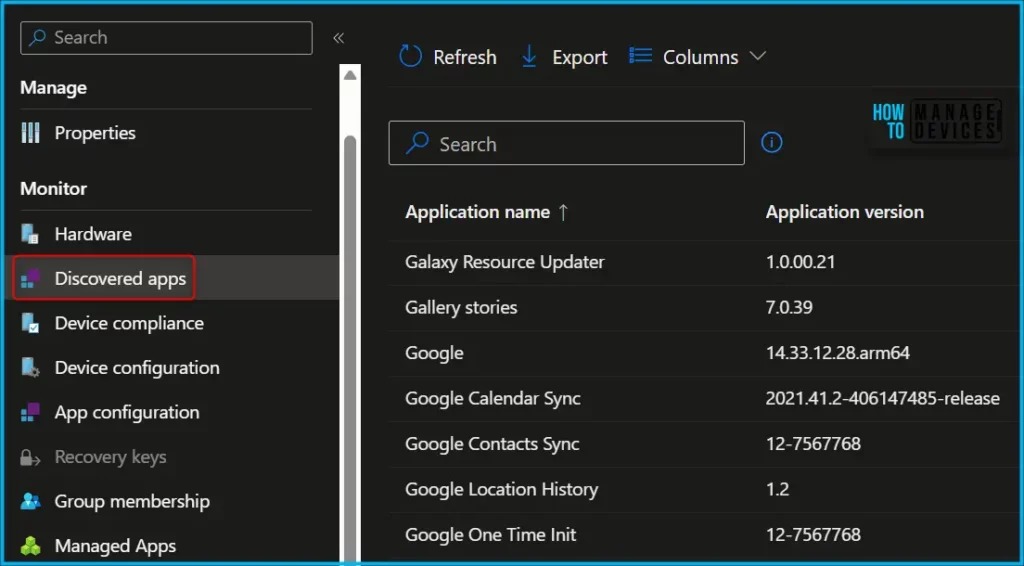This screenshot has width=1024, height=566.
Task: Select the Google One Time Init row
Action: coord(703,535)
